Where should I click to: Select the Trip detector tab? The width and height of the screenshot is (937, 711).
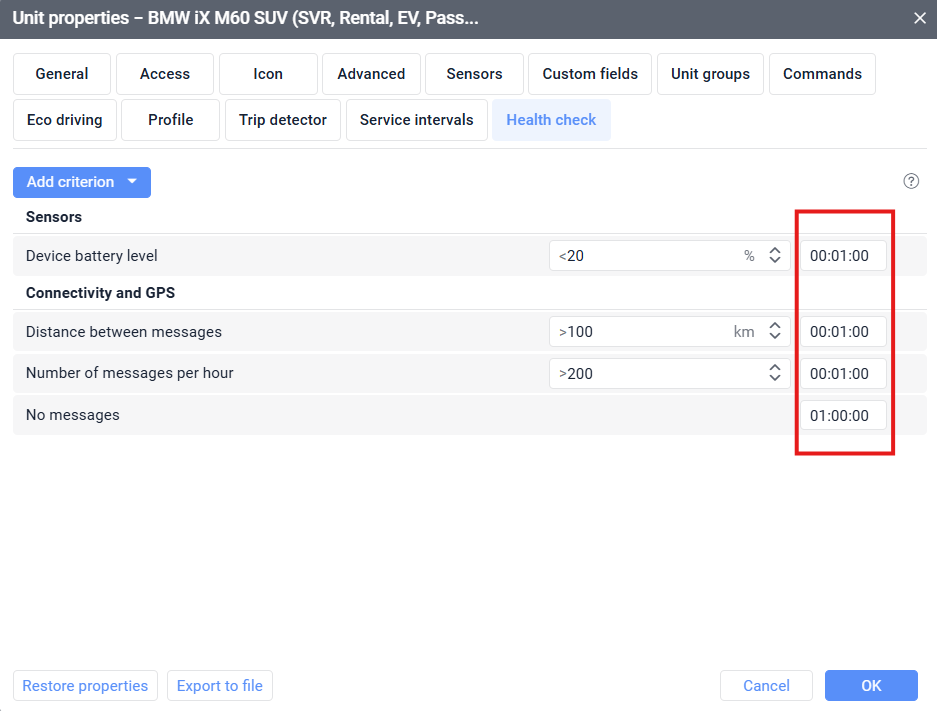(283, 120)
